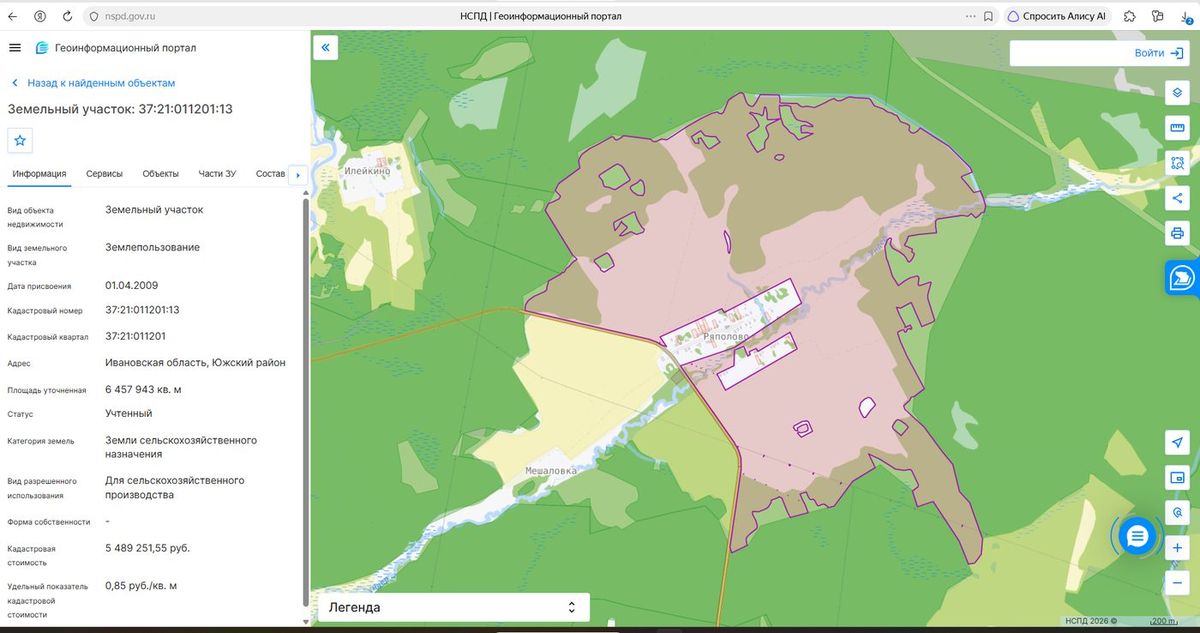Open the browser three-dots page menu
Viewport: 1200px width, 633px height.
coord(970,16)
